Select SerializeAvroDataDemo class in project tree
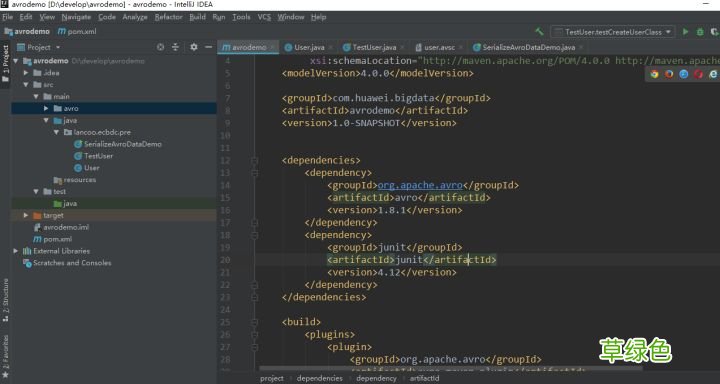720x384 pixels. tap(118, 144)
